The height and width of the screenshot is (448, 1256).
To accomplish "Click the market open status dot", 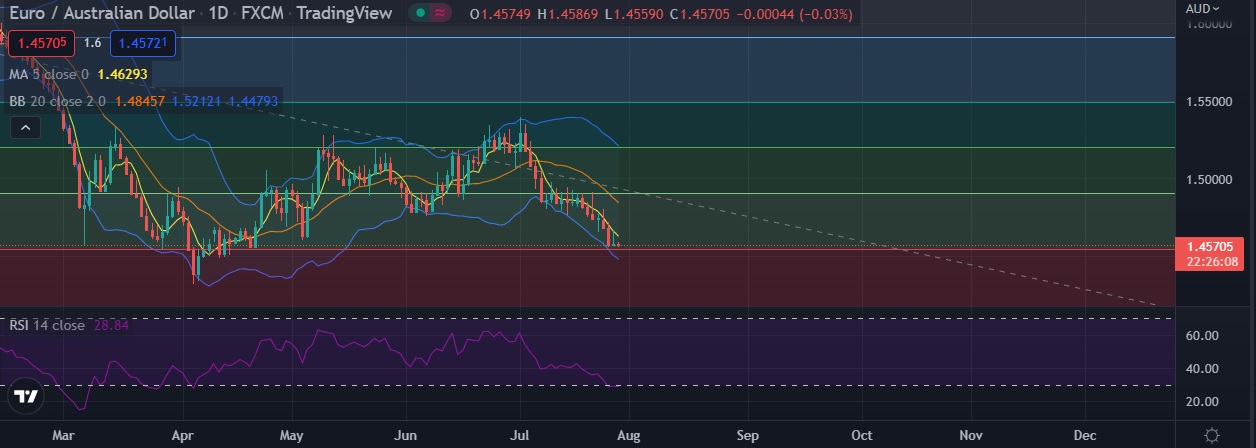I will (x=421, y=14).
